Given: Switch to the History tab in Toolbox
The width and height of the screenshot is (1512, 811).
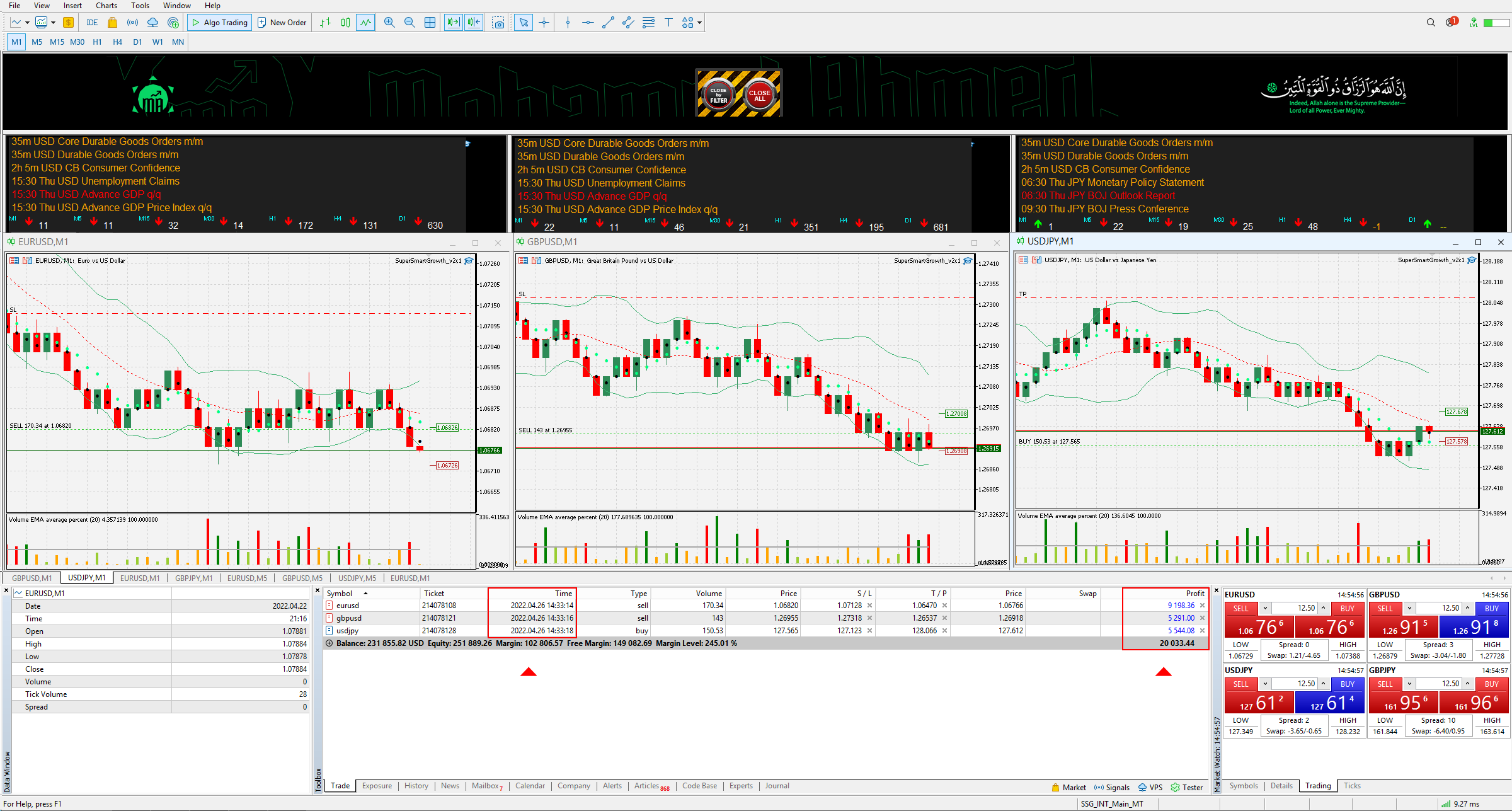Looking at the screenshot, I should 416,786.
